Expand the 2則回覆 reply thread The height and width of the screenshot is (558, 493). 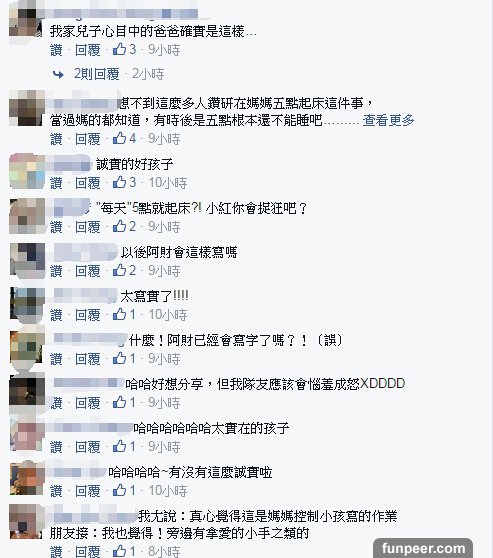pyautogui.click(x=96, y=74)
